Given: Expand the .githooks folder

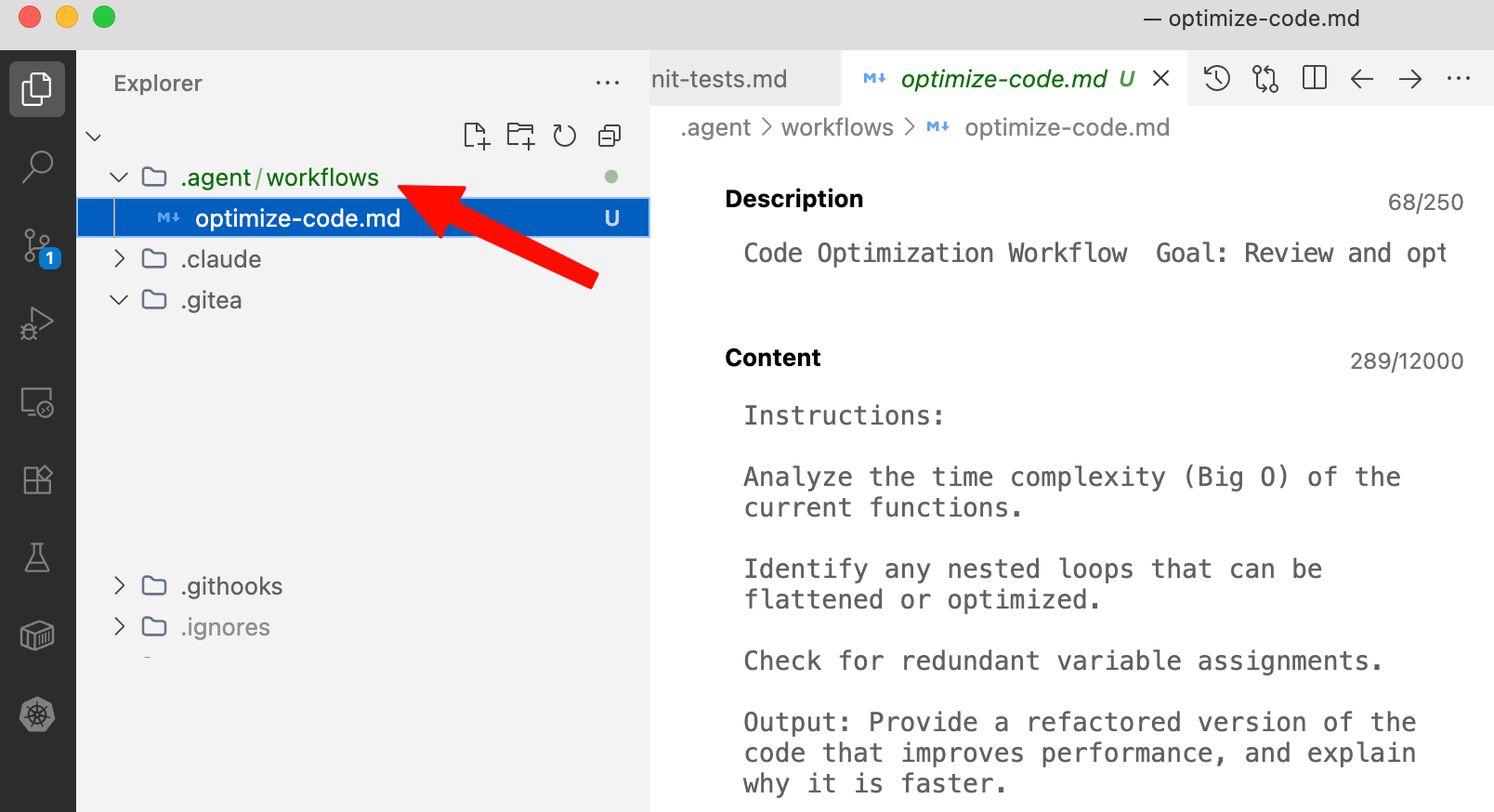Looking at the screenshot, I should [x=119, y=585].
